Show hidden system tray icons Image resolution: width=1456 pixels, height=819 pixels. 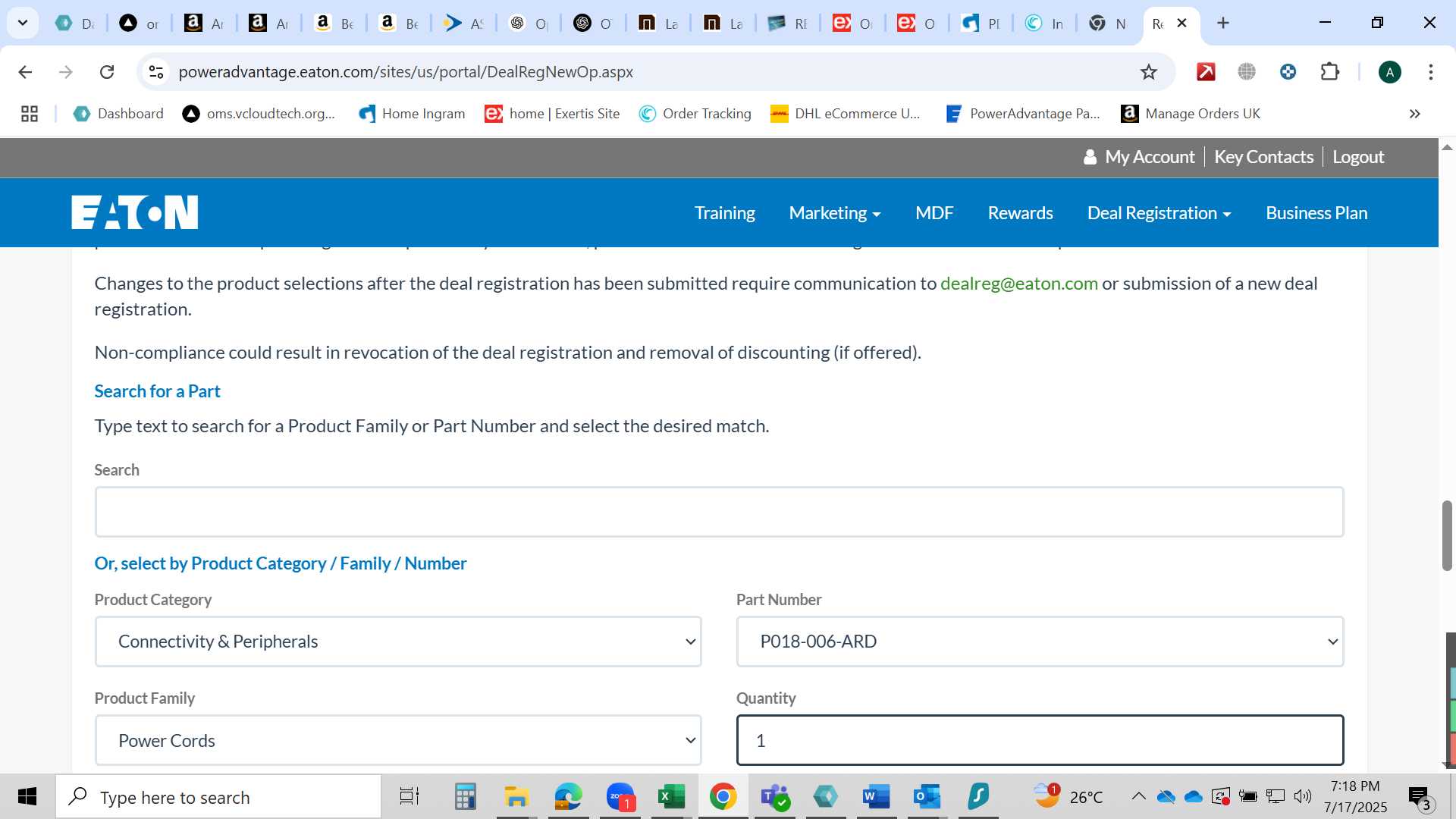[1138, 796]
